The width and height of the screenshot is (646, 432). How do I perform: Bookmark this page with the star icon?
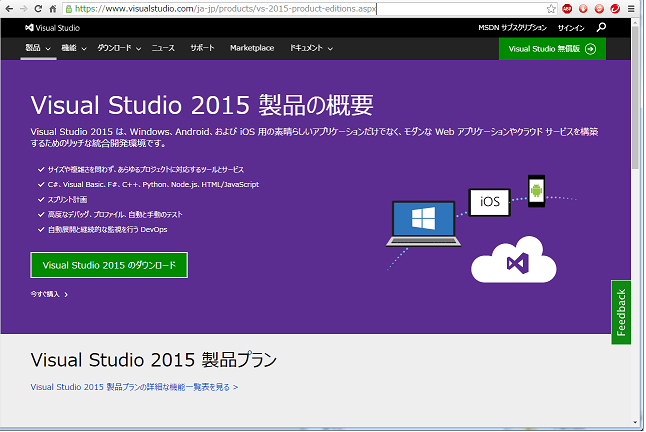[551, 9]
